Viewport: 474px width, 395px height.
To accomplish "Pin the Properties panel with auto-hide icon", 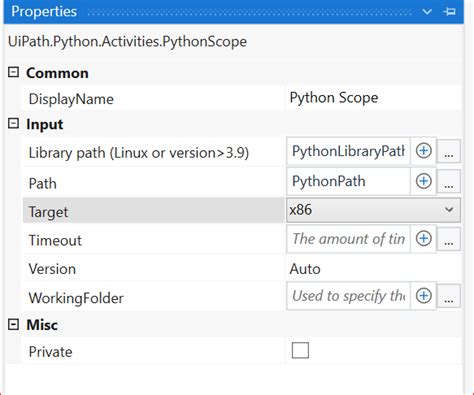I will pos(449,12).
